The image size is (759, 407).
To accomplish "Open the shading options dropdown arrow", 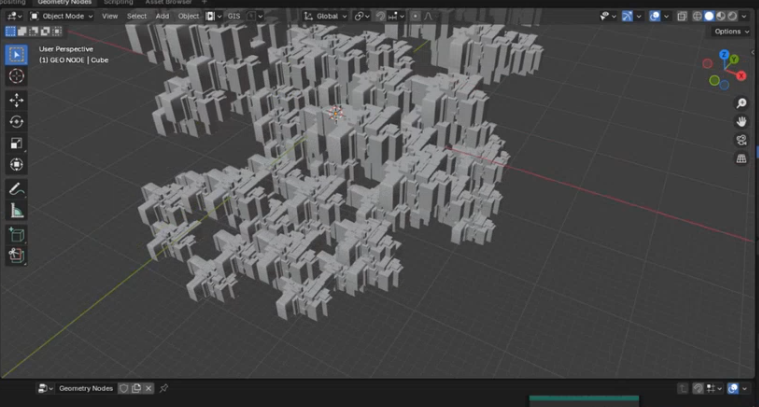I will (744, 16).
